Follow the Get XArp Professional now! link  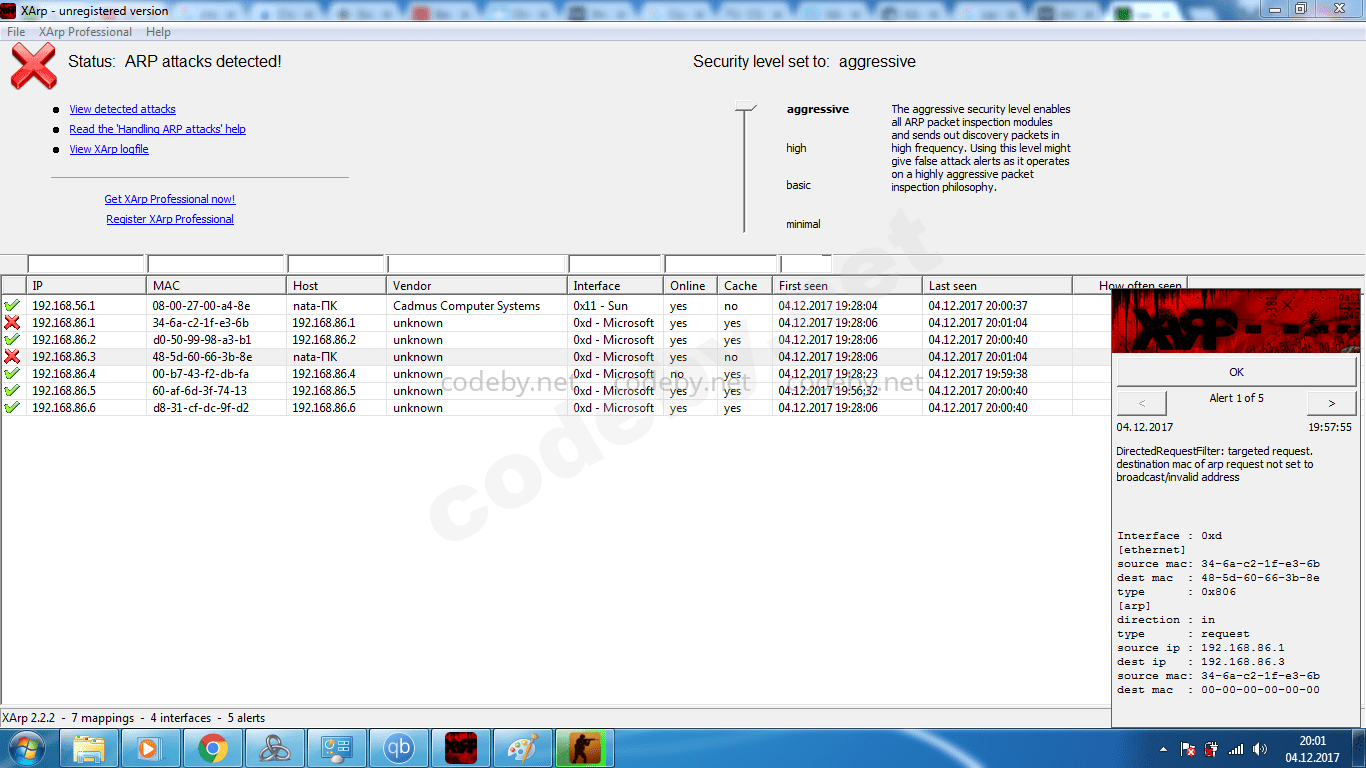(170, 199)
